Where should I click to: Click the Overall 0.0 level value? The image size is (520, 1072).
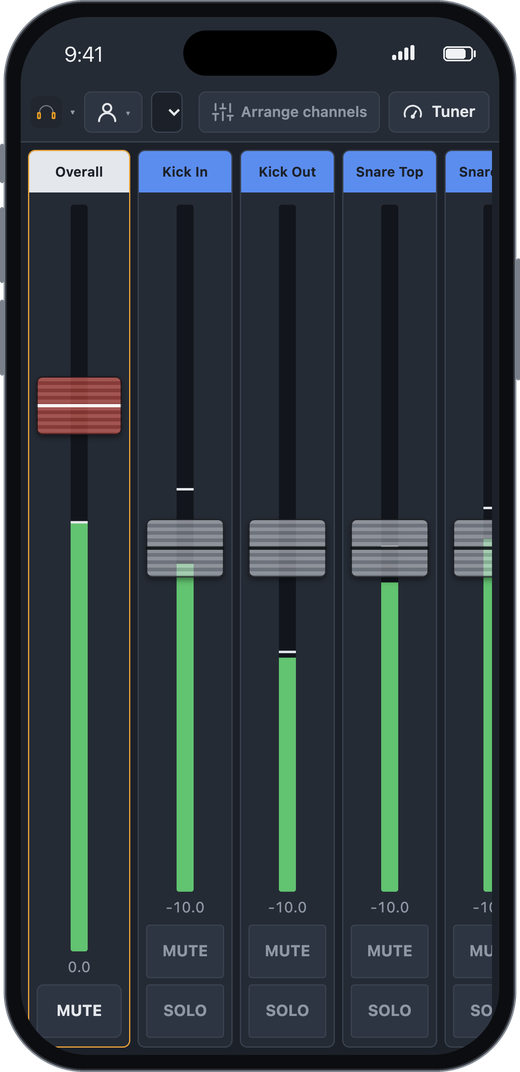pyautogui.click(x=79, y=967)
